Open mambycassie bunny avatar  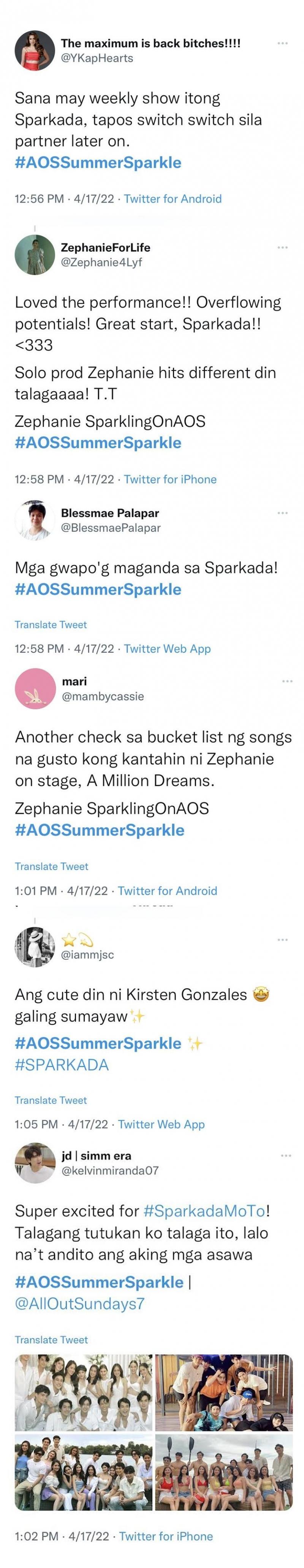point(35,688)
